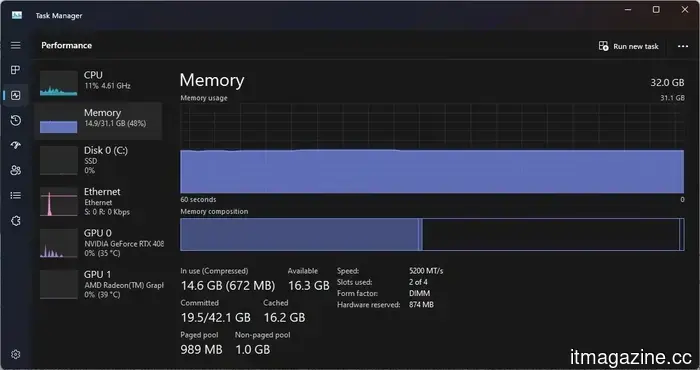Image resolution: width=700 pixels, height=370 pixels.
Task: Select the GPU 0 NVIDIA GeForce entry
Action: 98,243
